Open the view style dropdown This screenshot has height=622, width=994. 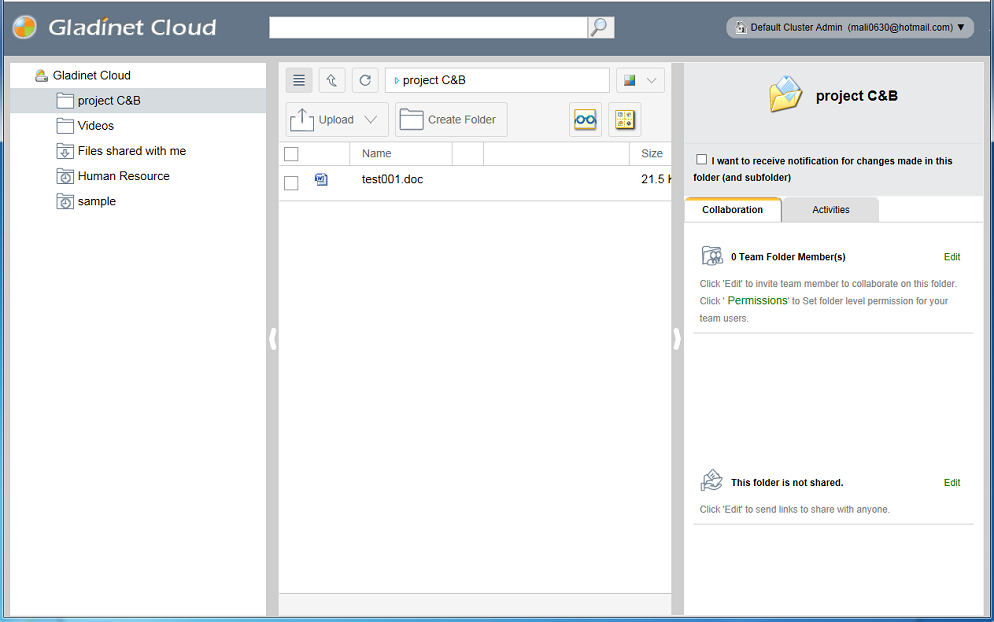point(640,81)
